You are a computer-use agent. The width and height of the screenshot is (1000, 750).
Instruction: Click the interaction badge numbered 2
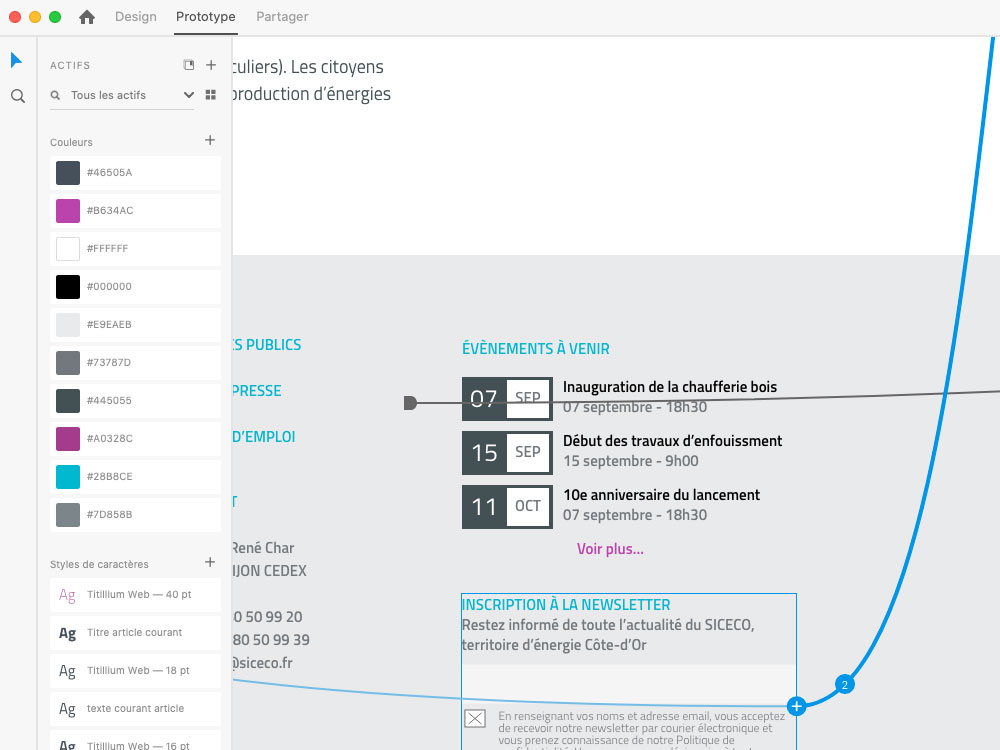(845, 685)
